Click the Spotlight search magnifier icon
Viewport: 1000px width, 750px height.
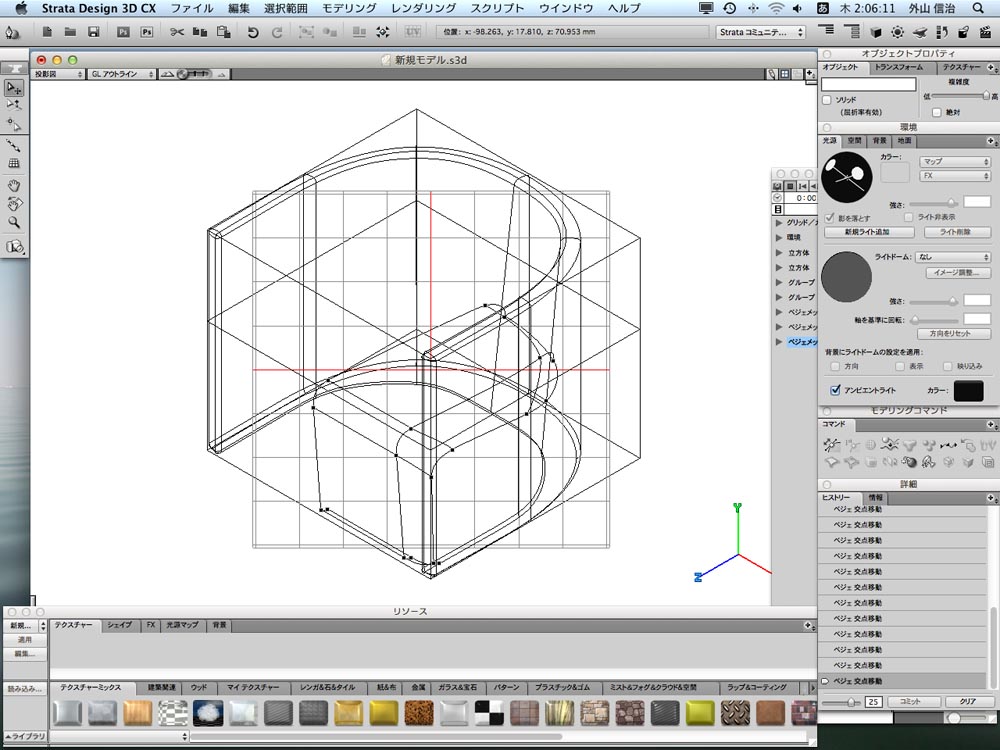[x=978, y=8]
